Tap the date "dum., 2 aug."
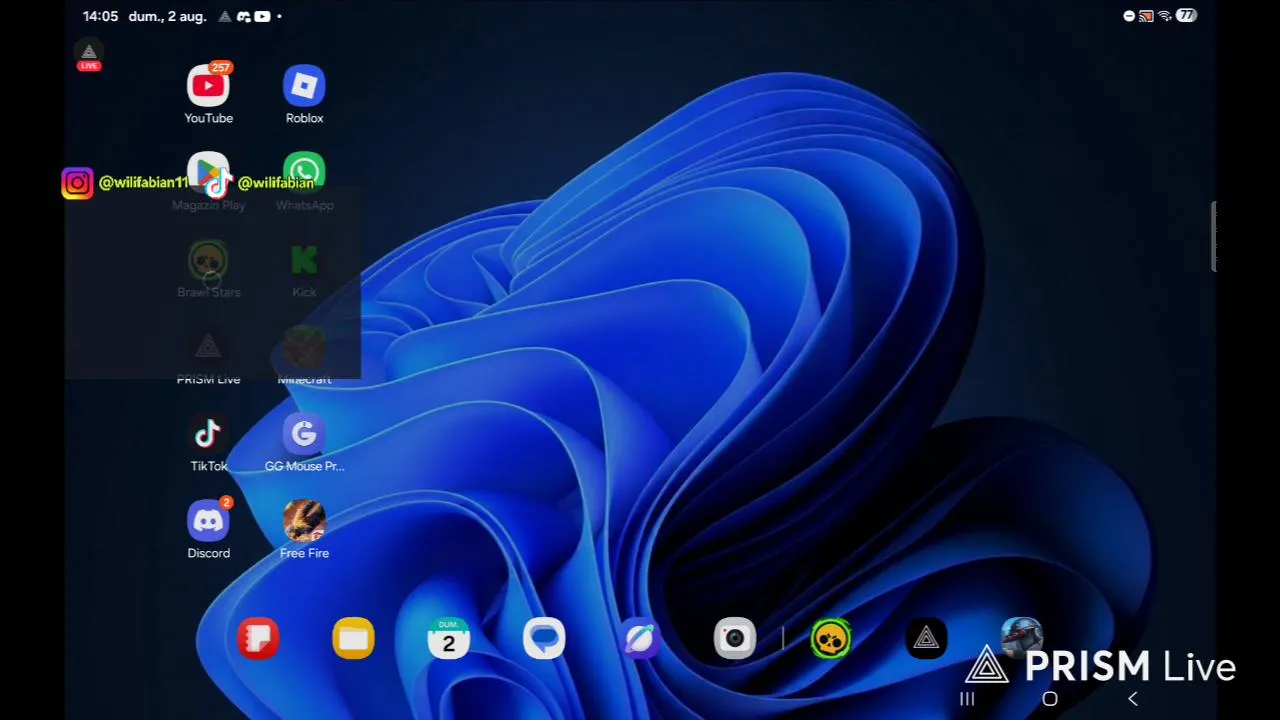Image resolution: width=1280 pixels, height=720 pixels. tap(167, 16)
